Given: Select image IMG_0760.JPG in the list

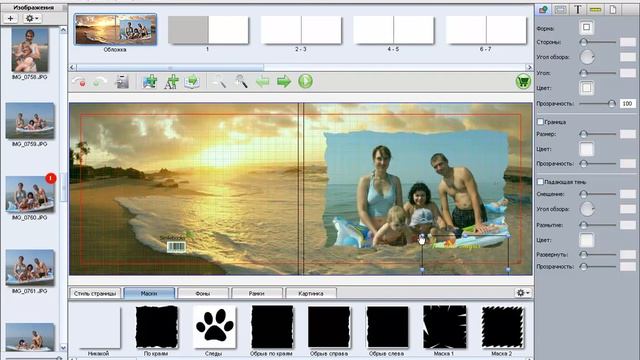Looking at the screenshot, I should (30, 194).
